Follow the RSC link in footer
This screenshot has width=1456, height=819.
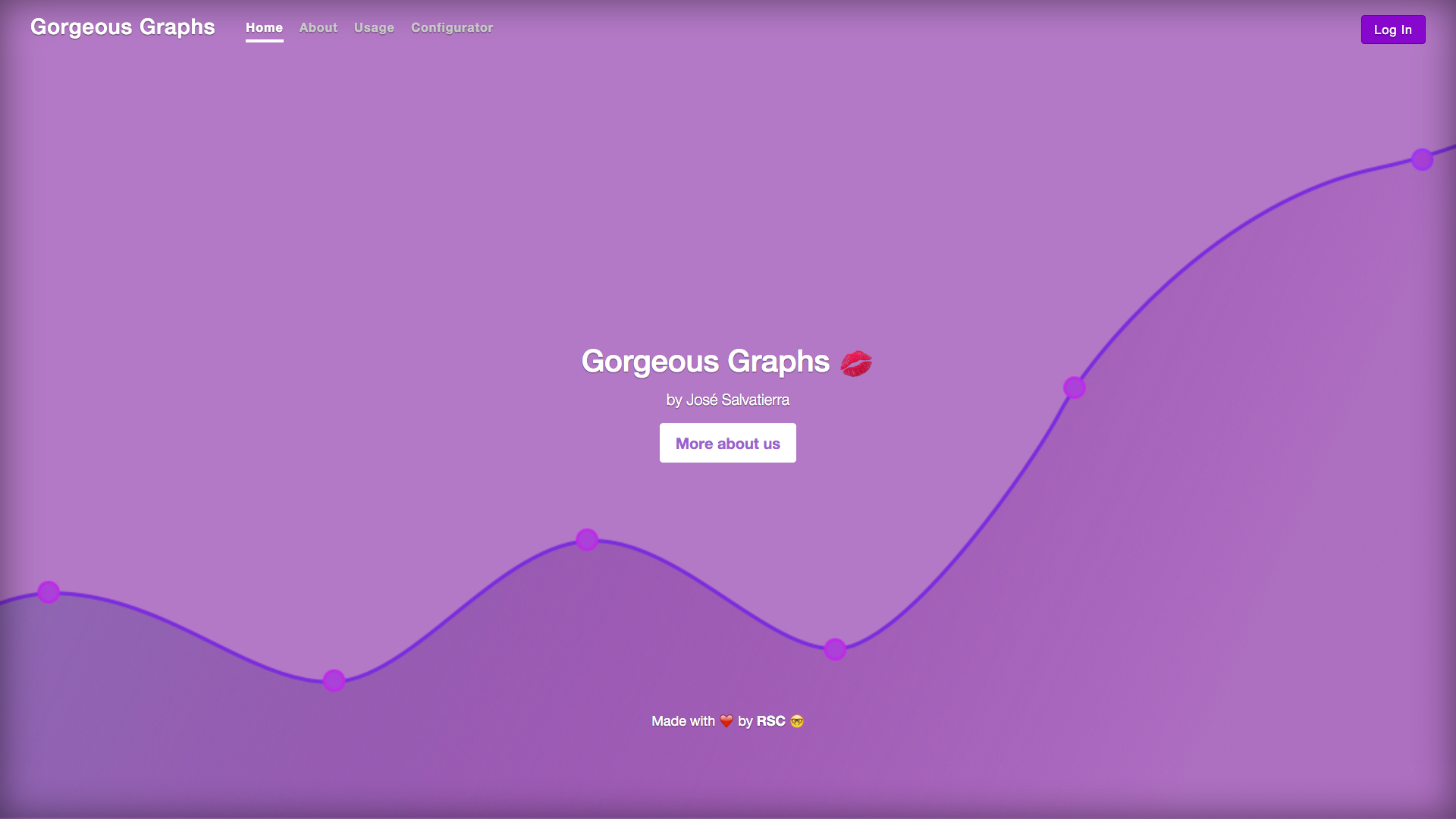click(770, 721)
